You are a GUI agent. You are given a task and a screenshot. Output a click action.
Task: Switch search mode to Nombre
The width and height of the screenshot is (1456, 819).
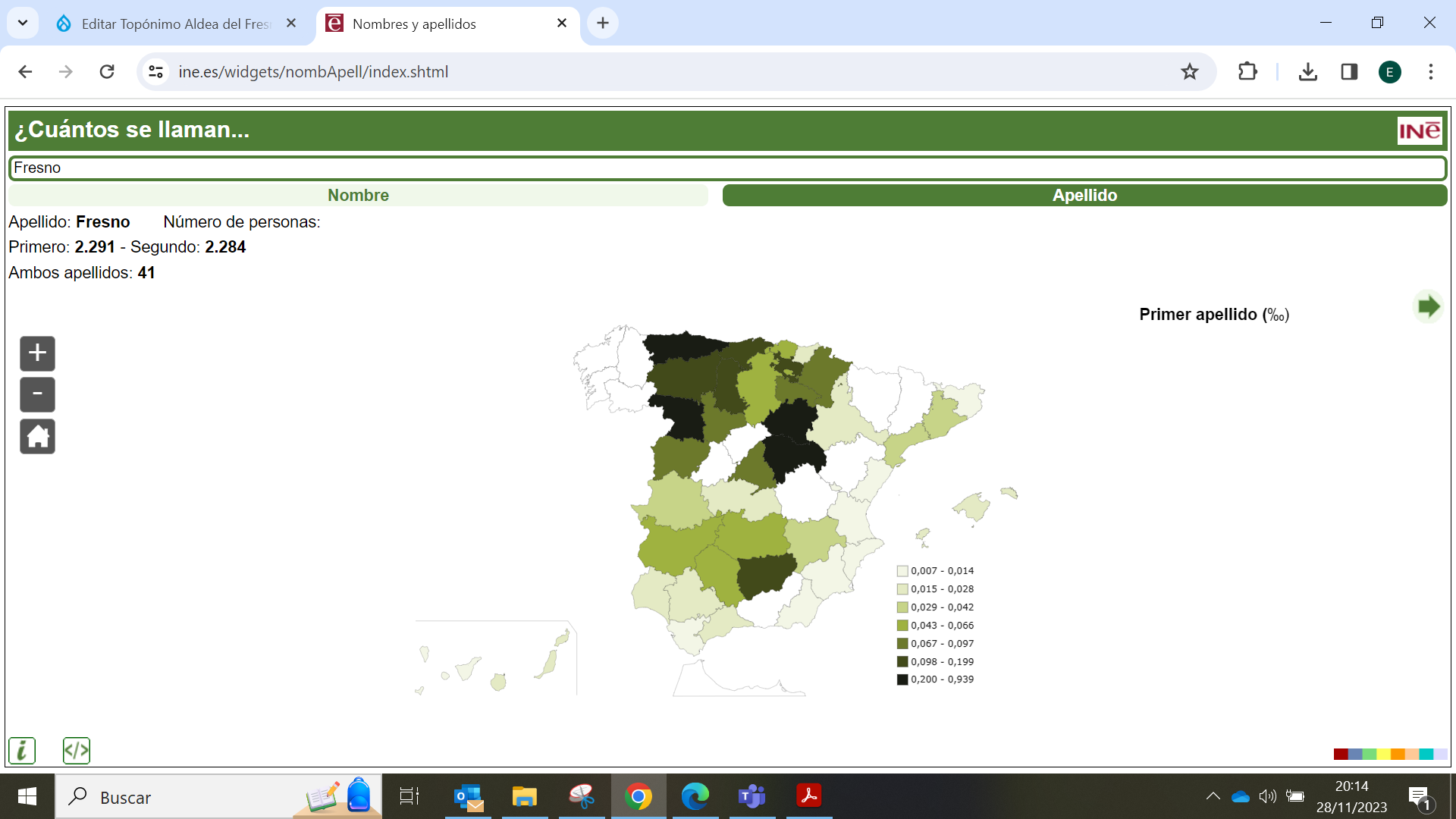coord(358,196)
